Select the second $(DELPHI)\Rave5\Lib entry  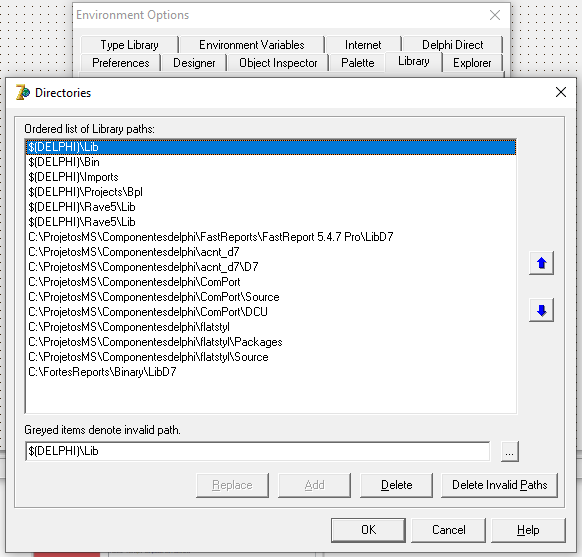coord(271,222)
